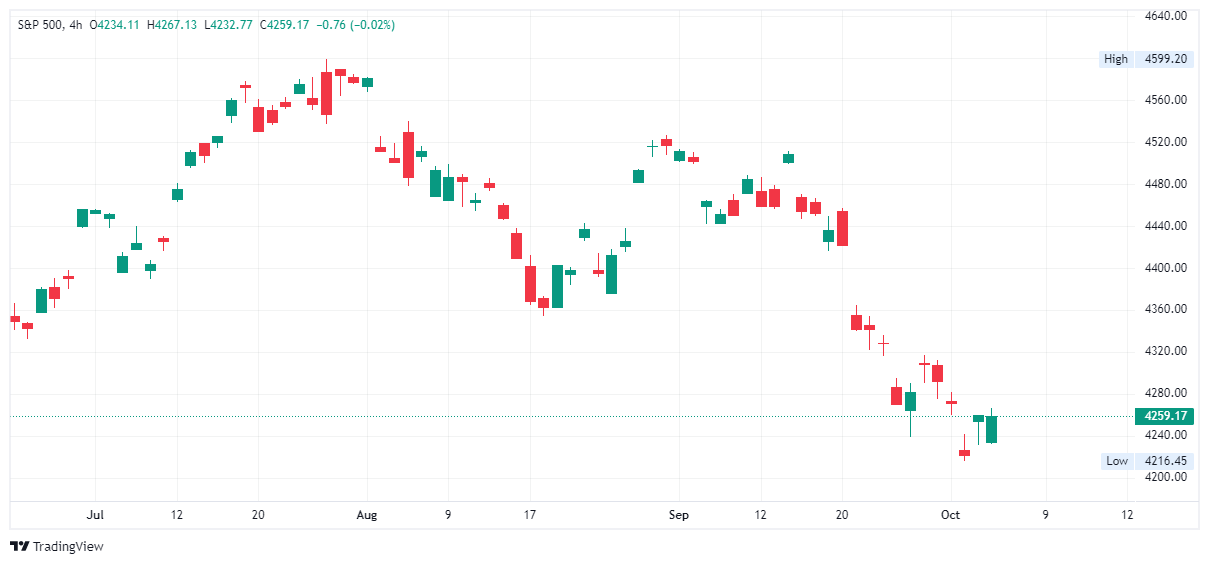Screen dimensions: 1209x564
Task: Click the open value O4234.11
Action: [x=115, y=25]
